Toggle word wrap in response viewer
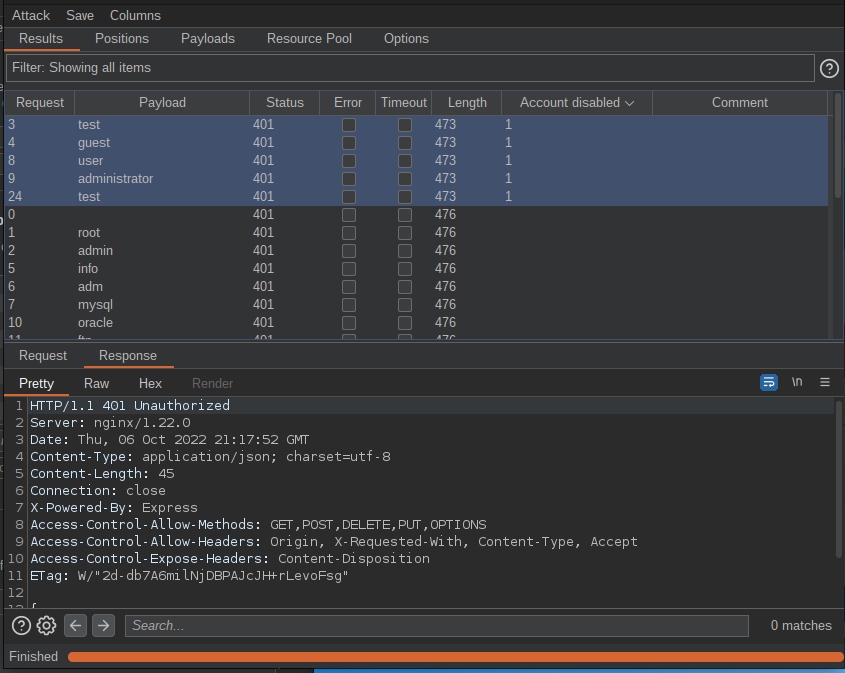This screenshot has width=845, height=673. 769,382
